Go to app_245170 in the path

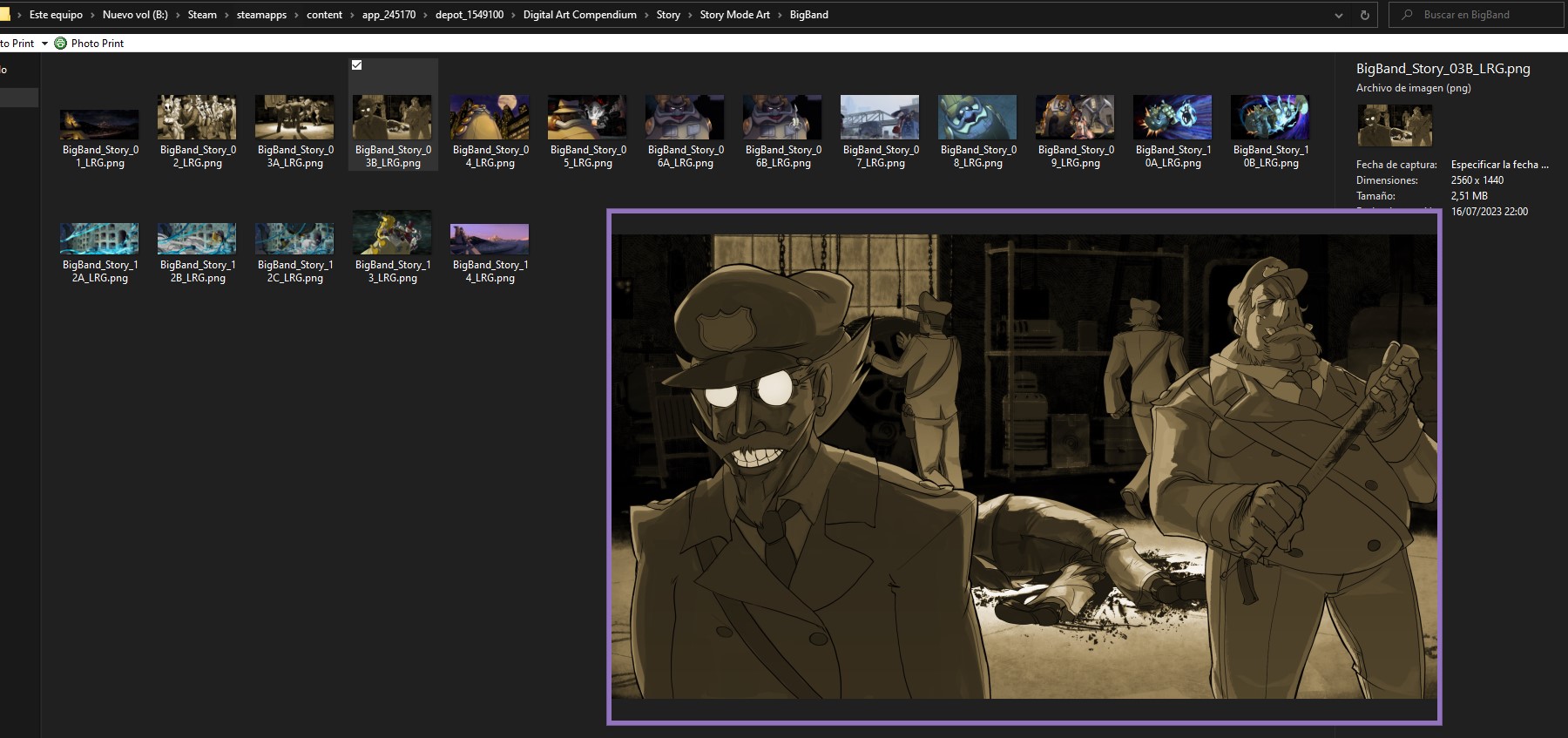click(389, 15)
